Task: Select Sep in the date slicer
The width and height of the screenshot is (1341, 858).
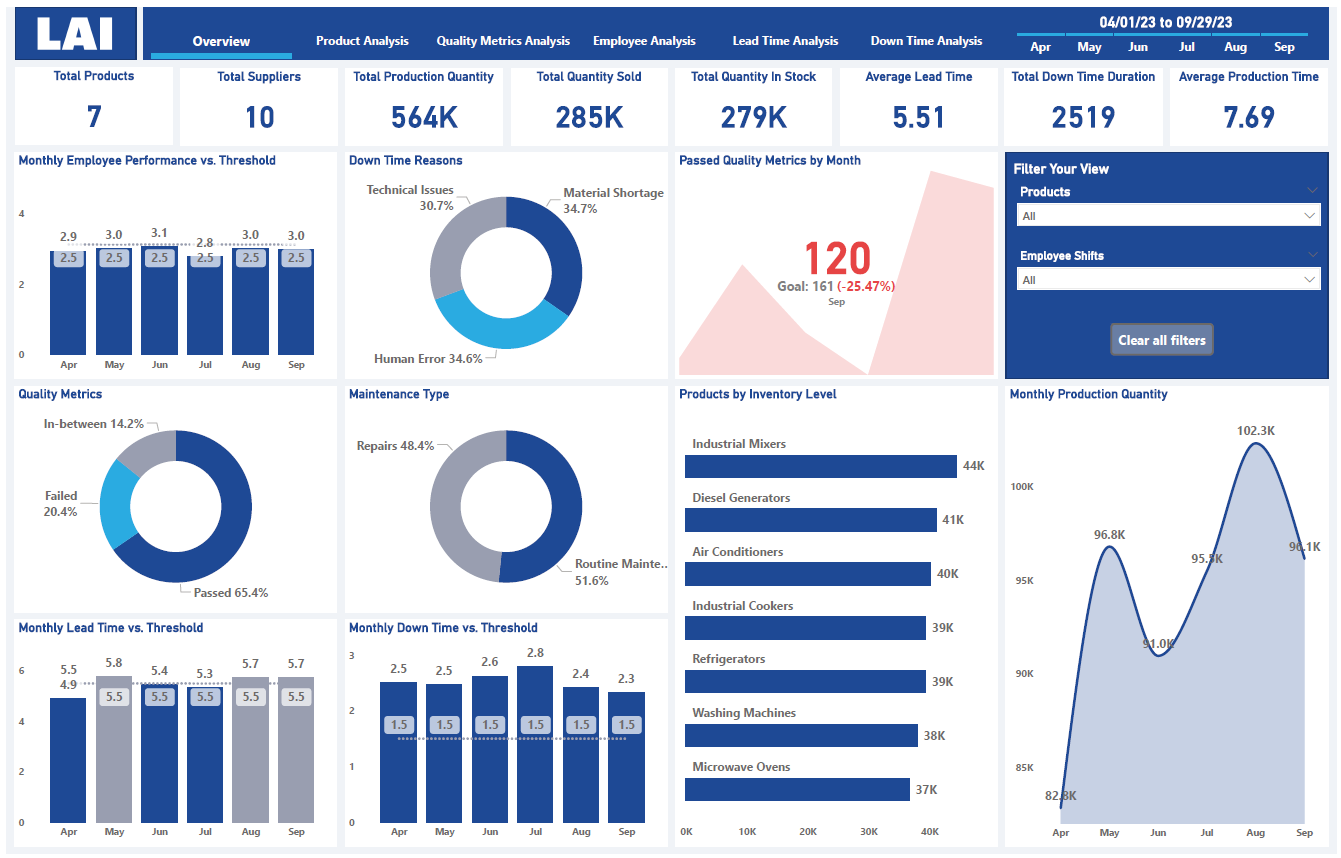Action: pyautogui.click(x=1284, y=47)
